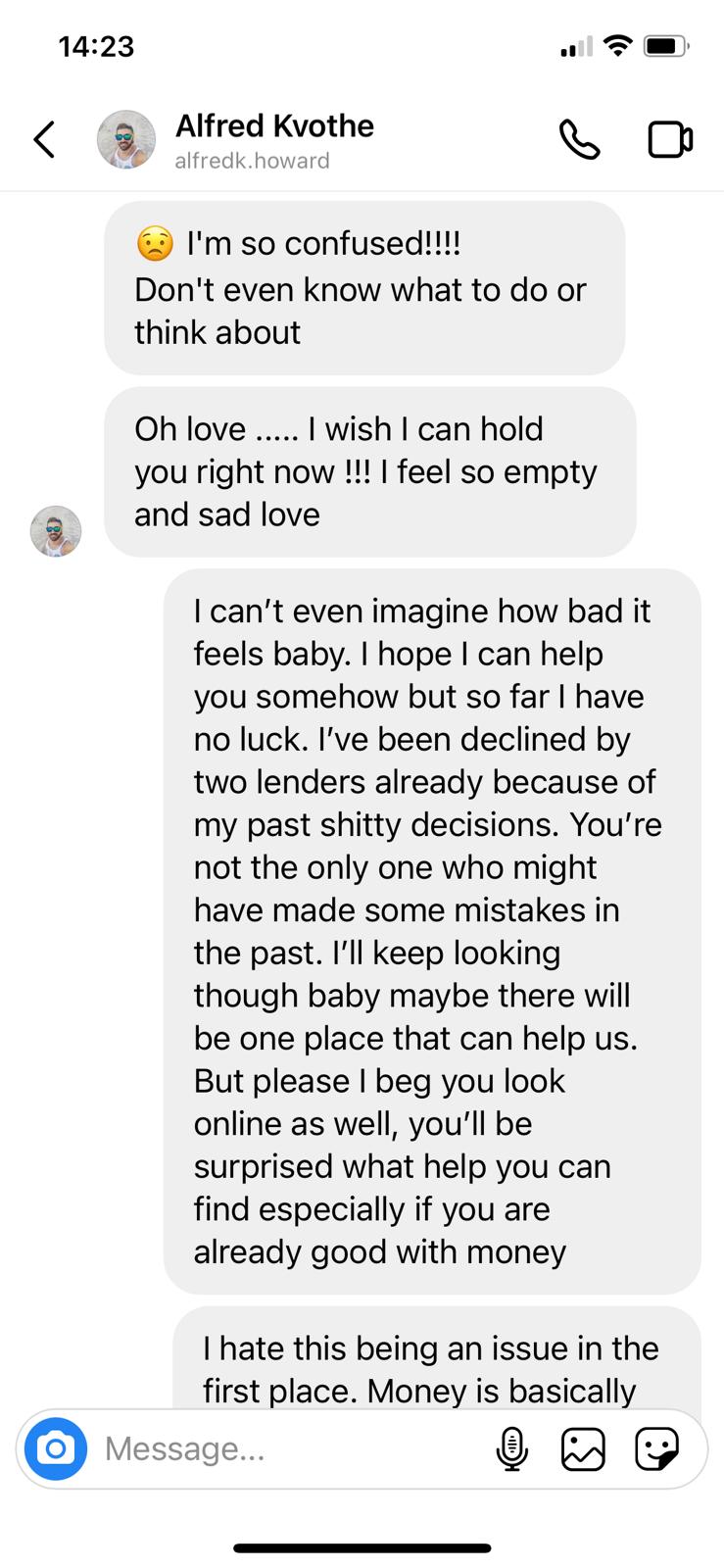Start a voice call with Alfred
The height and width of the screenshot is (1568, 724).
tap(579, 139)
